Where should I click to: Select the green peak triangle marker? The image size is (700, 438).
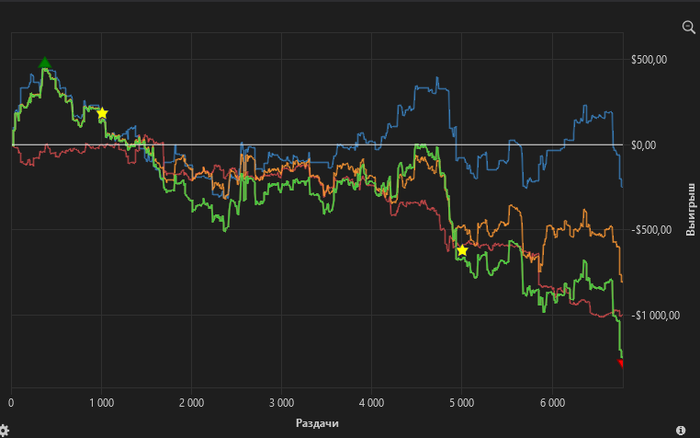coord(45,62)
